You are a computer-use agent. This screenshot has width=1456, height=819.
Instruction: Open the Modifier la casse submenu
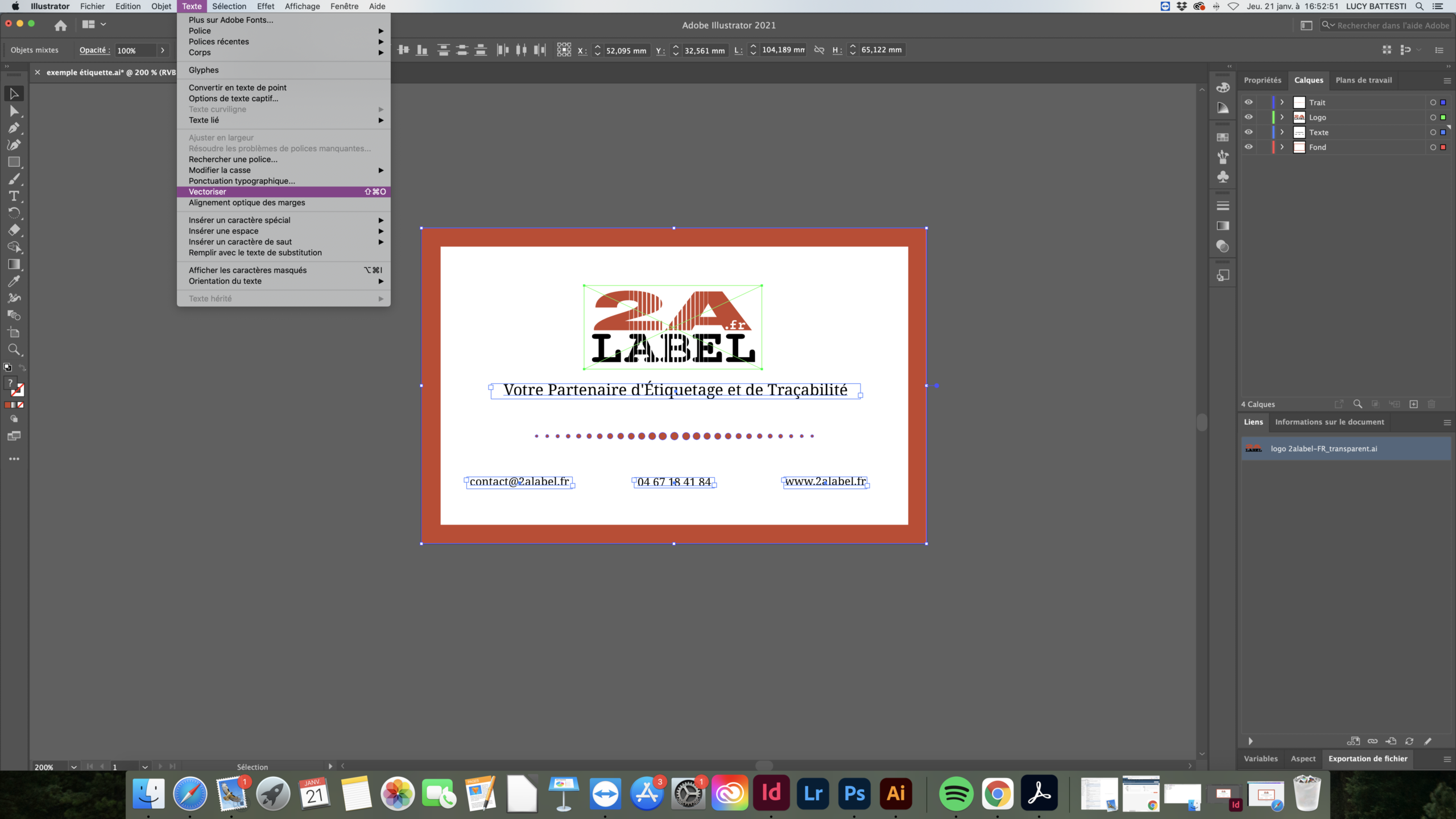click(x=284, y=170)
